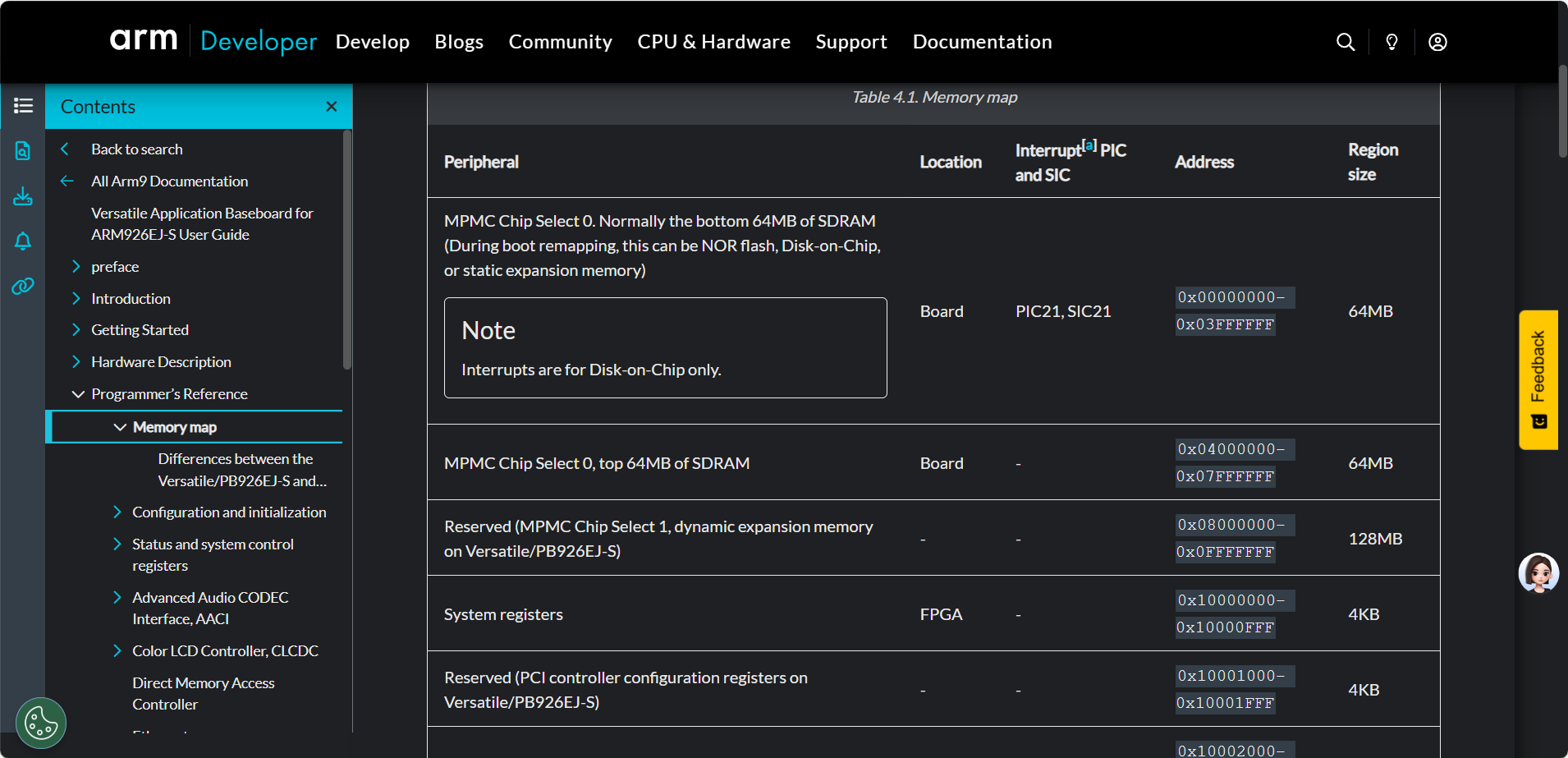Open the document search sidebar icon
The height and width of the screenshot is (758, 1568).
pos(23,150)
